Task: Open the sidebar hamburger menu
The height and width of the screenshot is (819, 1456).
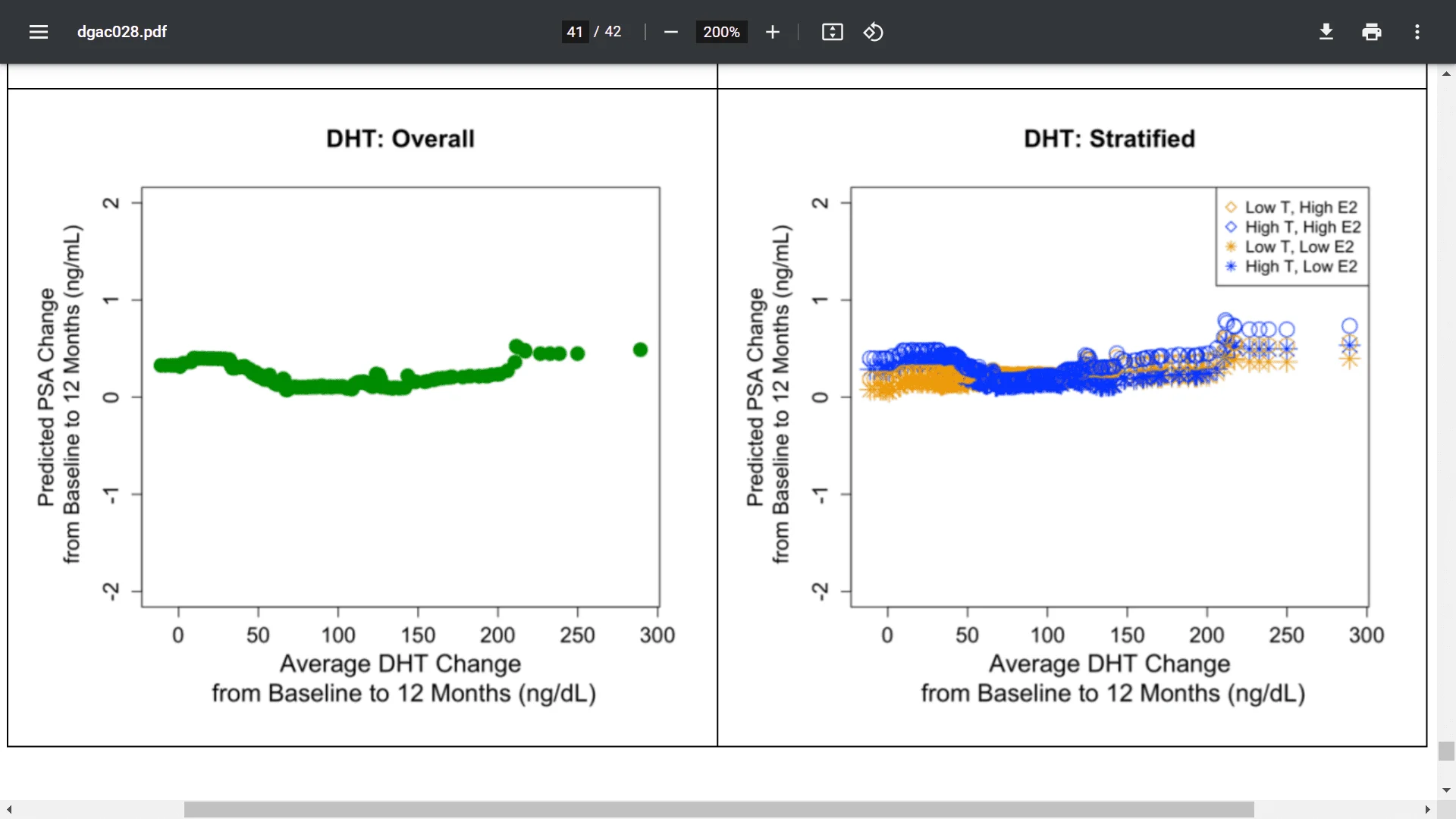Action: (39, 32)
